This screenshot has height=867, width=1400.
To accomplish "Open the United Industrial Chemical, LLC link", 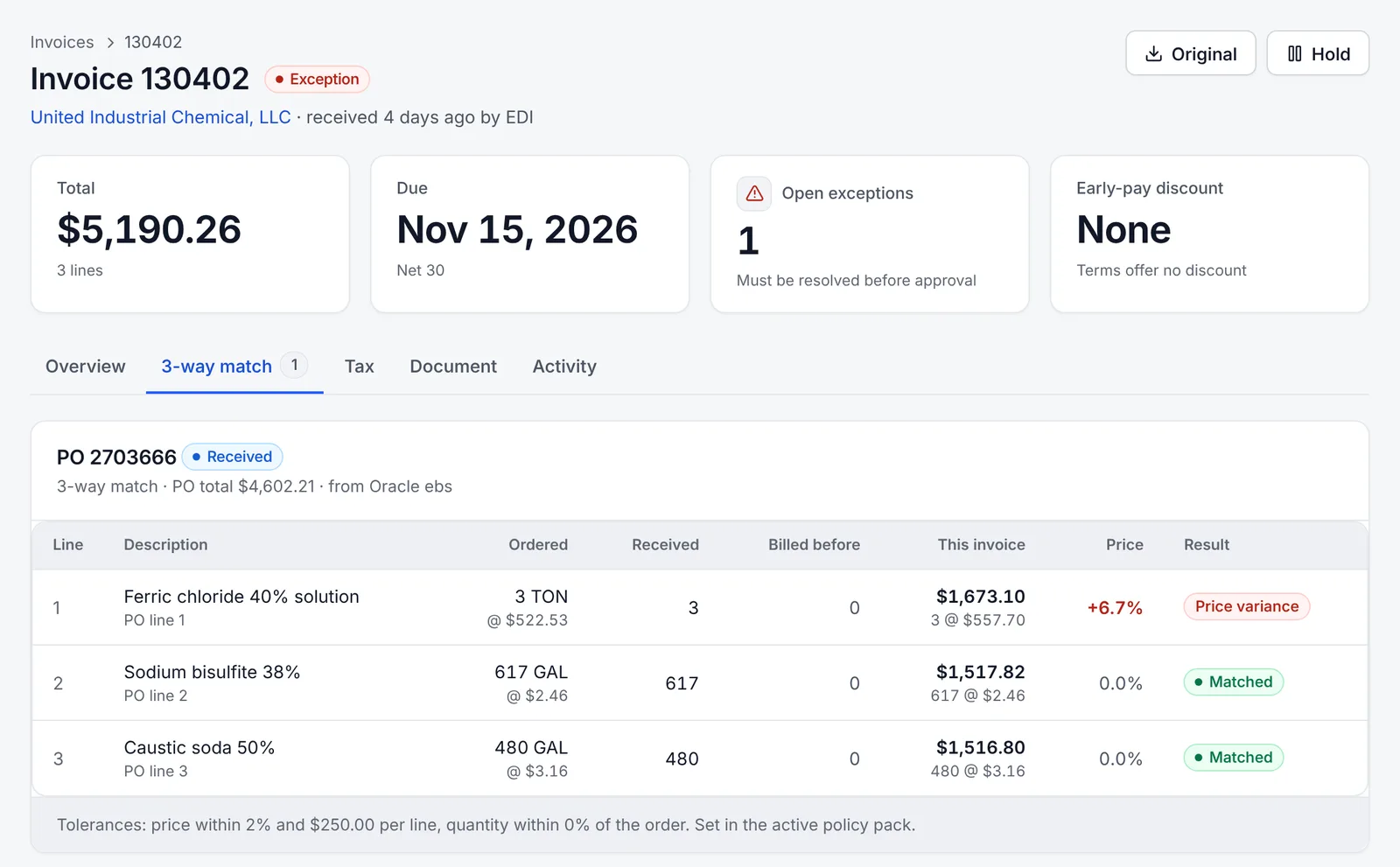I will tap(161, 117).
